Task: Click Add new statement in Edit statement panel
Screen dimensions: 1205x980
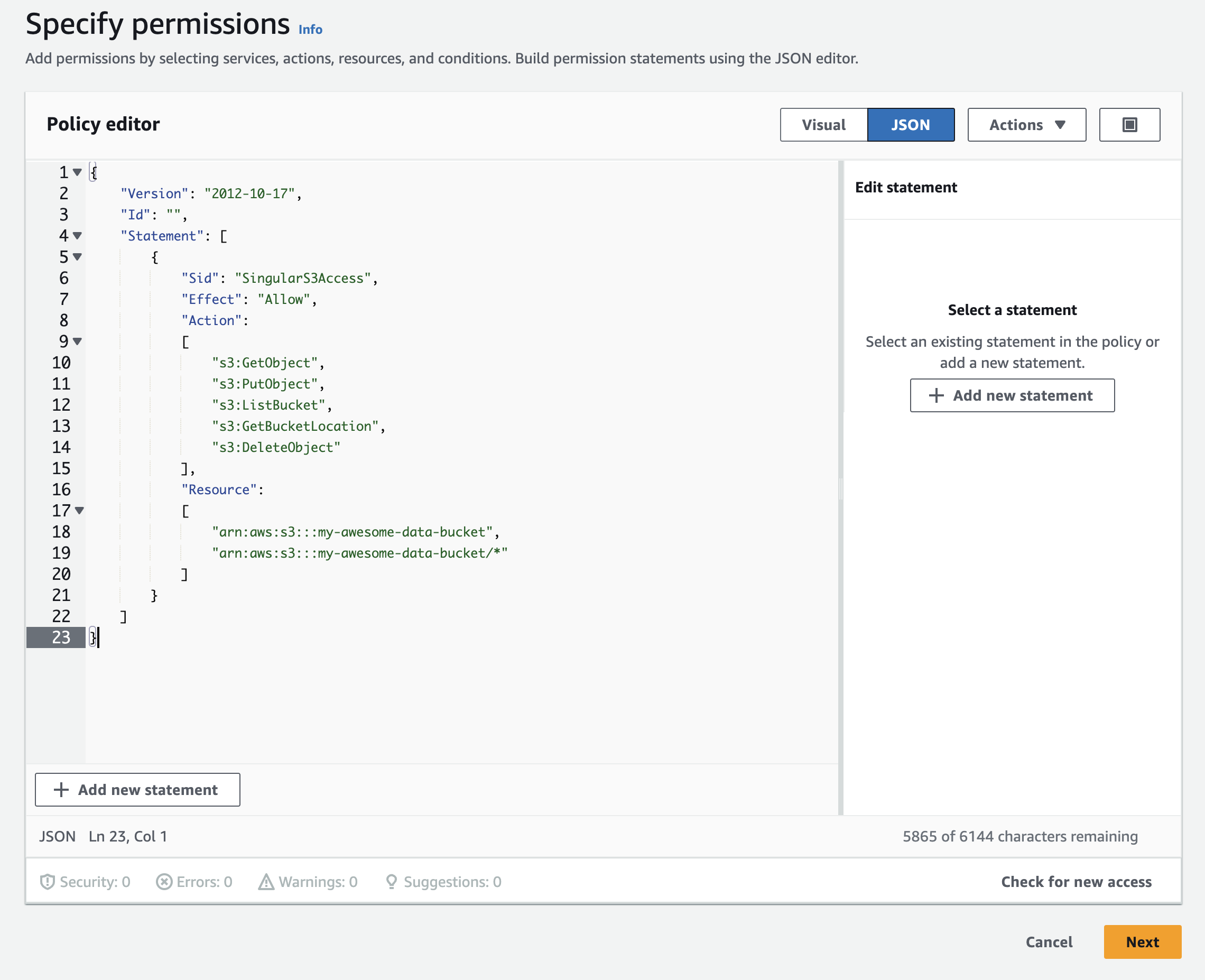Action: click(1012, 395)
